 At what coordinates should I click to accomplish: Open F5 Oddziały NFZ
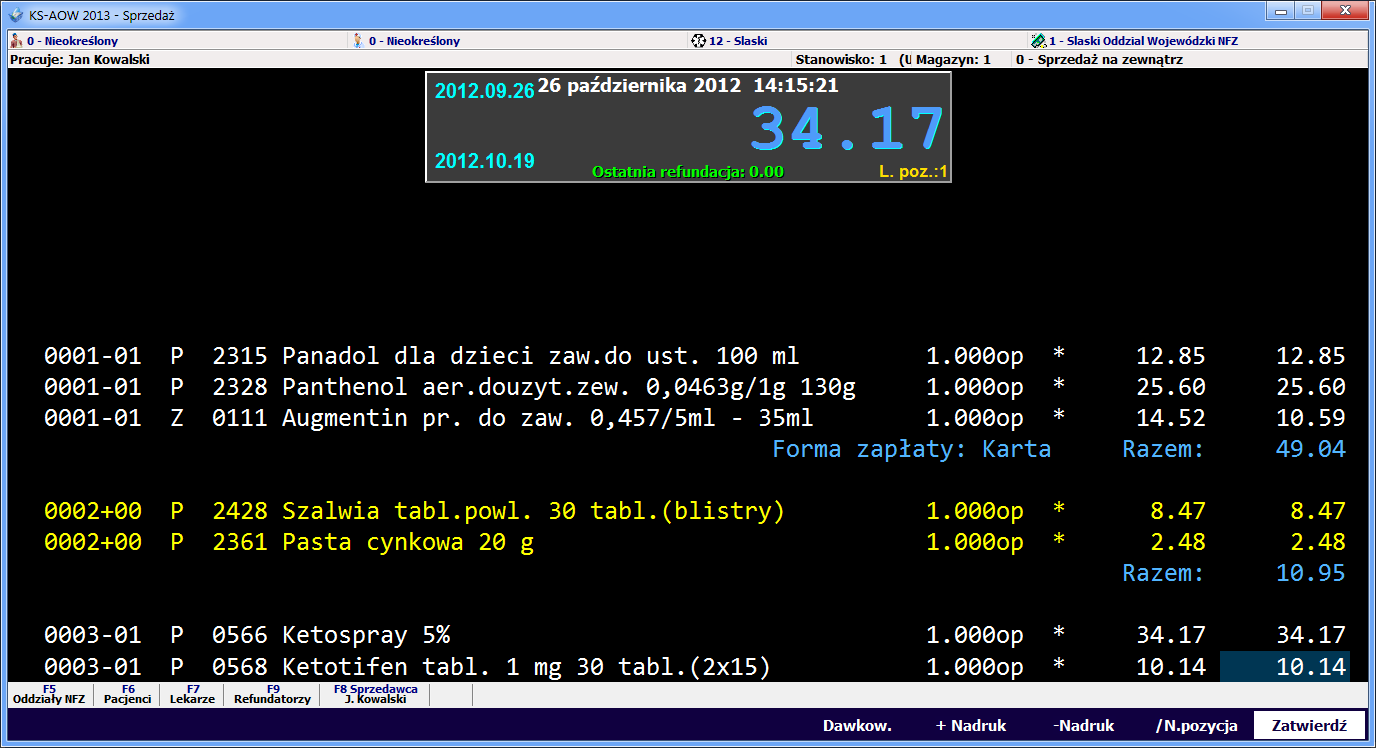point(49,695)
